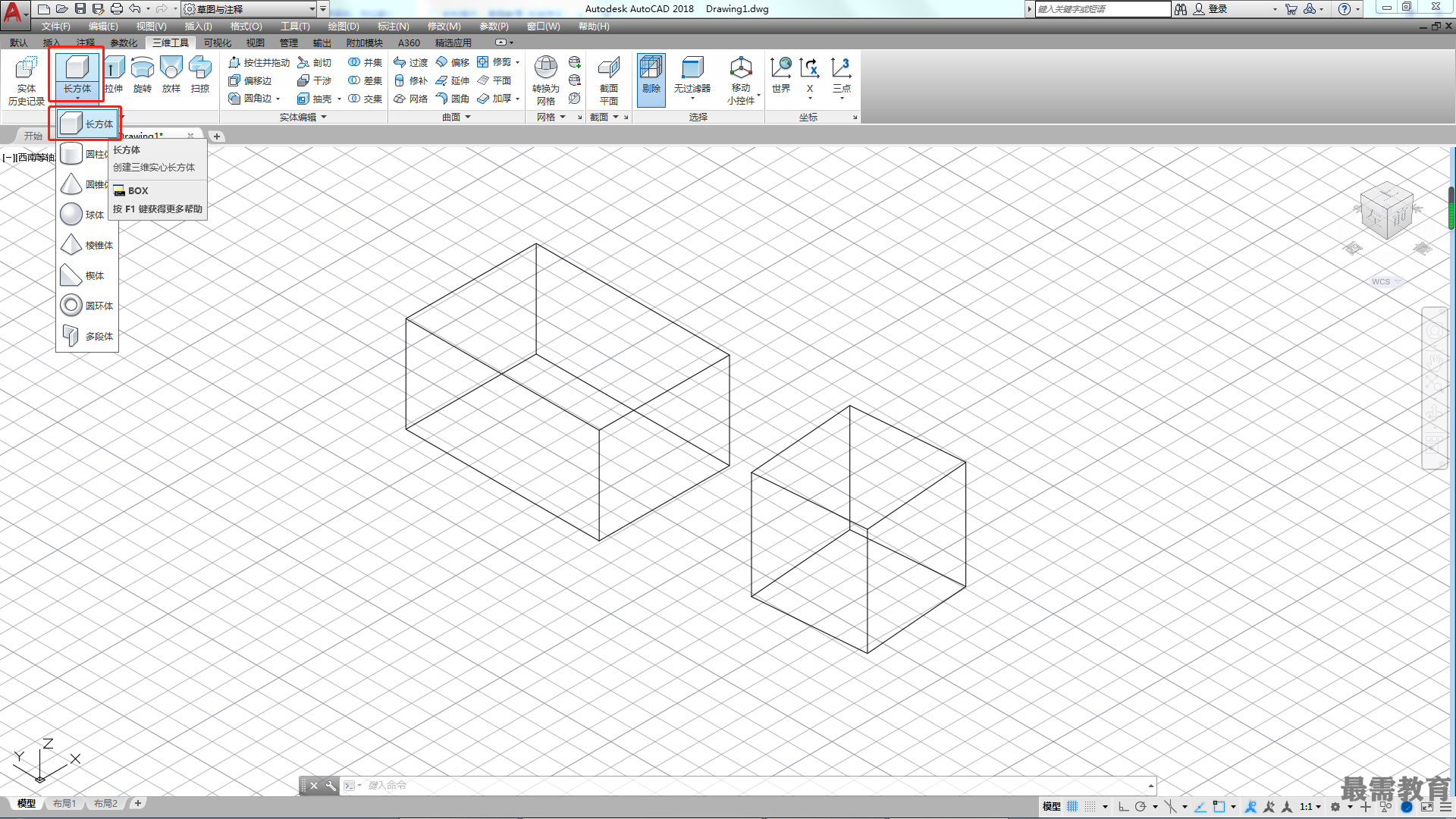Viewport: 1456px width, 819px height.
Task: Click the 交集 intersect tool
Action: [365, 99]
